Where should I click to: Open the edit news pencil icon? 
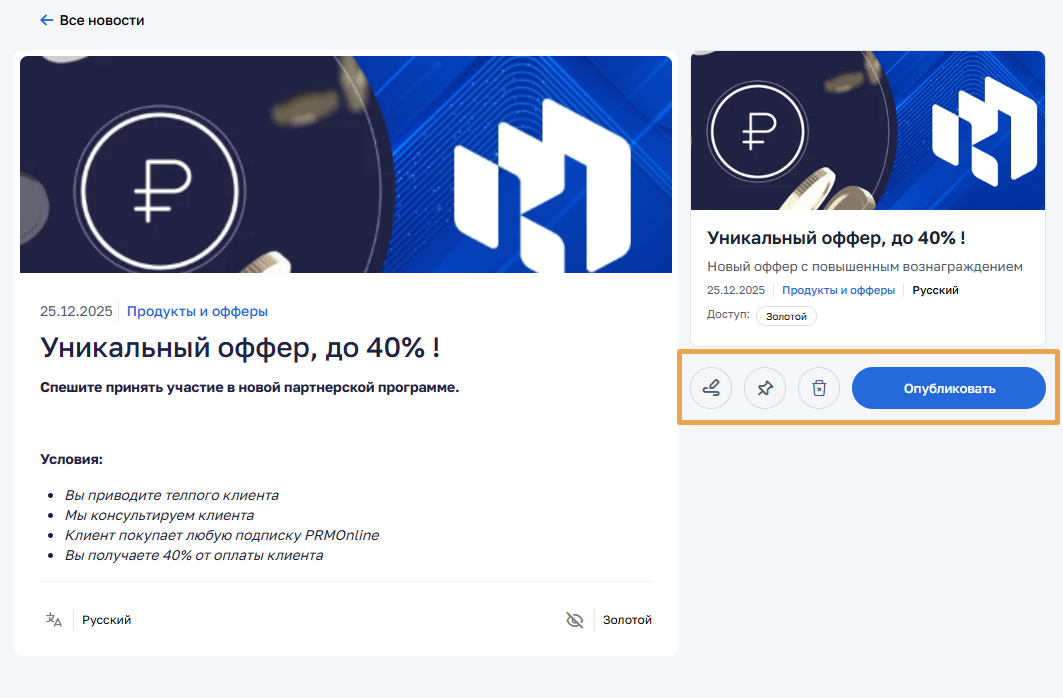pyautogui.click(x=711, y=388)
